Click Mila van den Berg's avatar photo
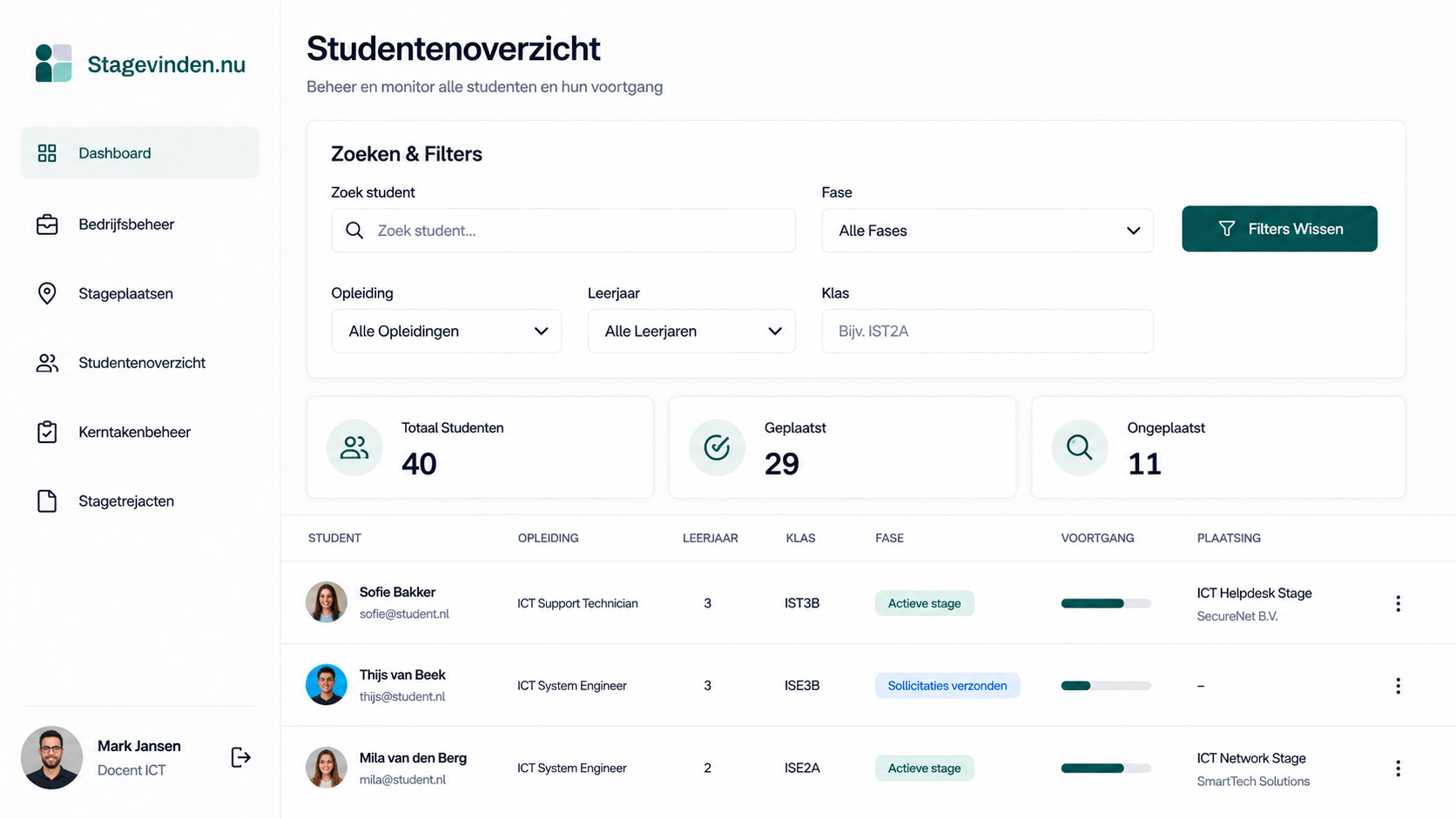1456x819 pixels. [x=327, y=768]
